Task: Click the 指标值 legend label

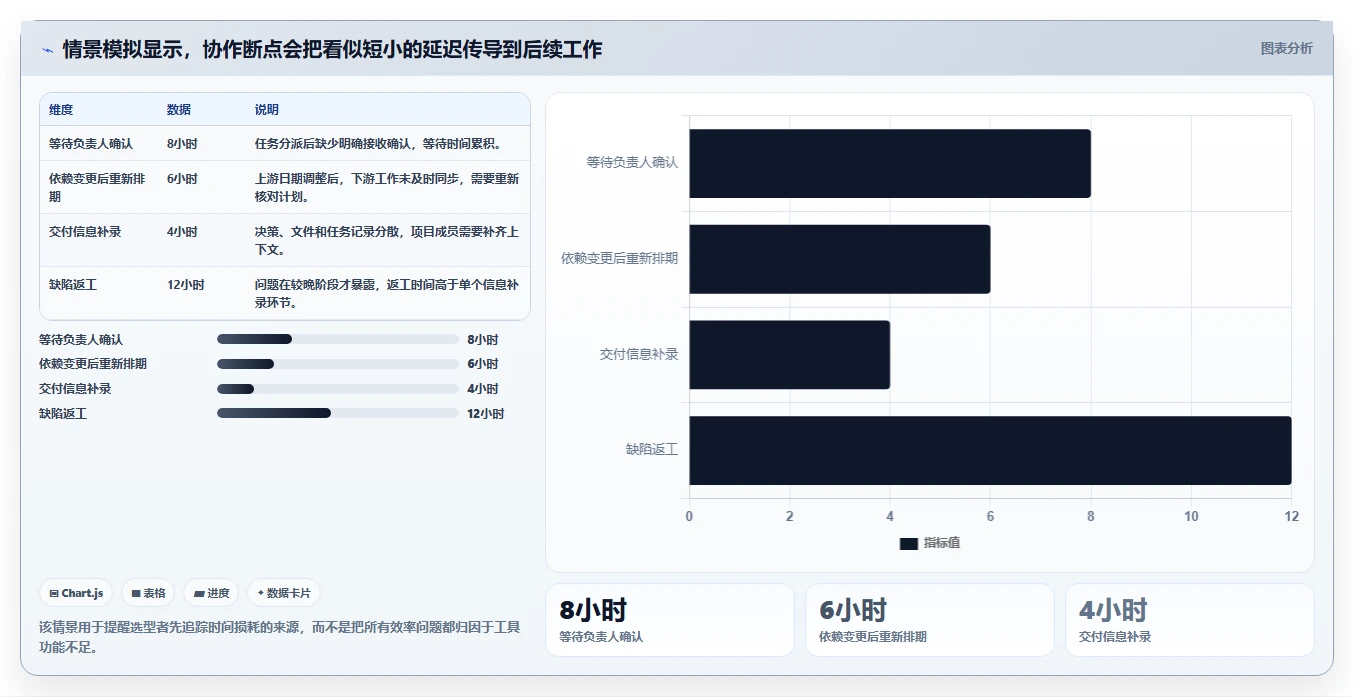Action: 942,543
